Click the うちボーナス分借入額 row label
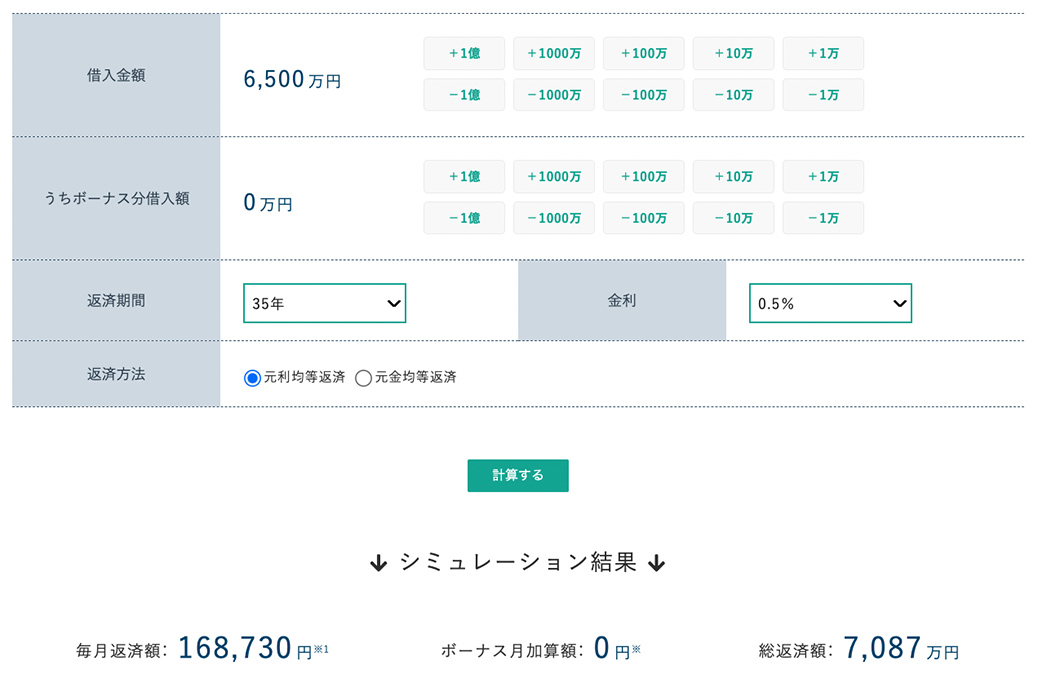1038x695 pixels. click(x=116, y=199)
